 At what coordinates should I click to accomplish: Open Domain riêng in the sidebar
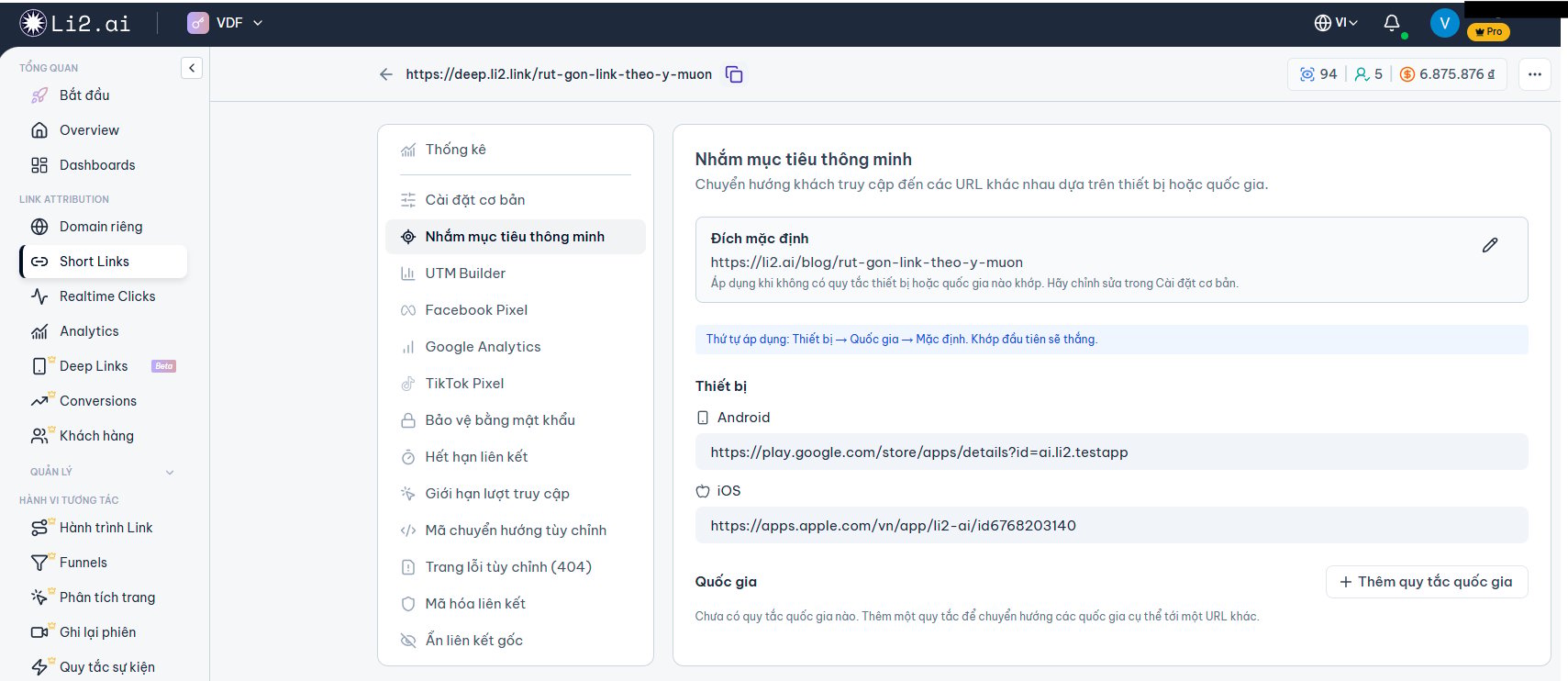tap(103, 227)
